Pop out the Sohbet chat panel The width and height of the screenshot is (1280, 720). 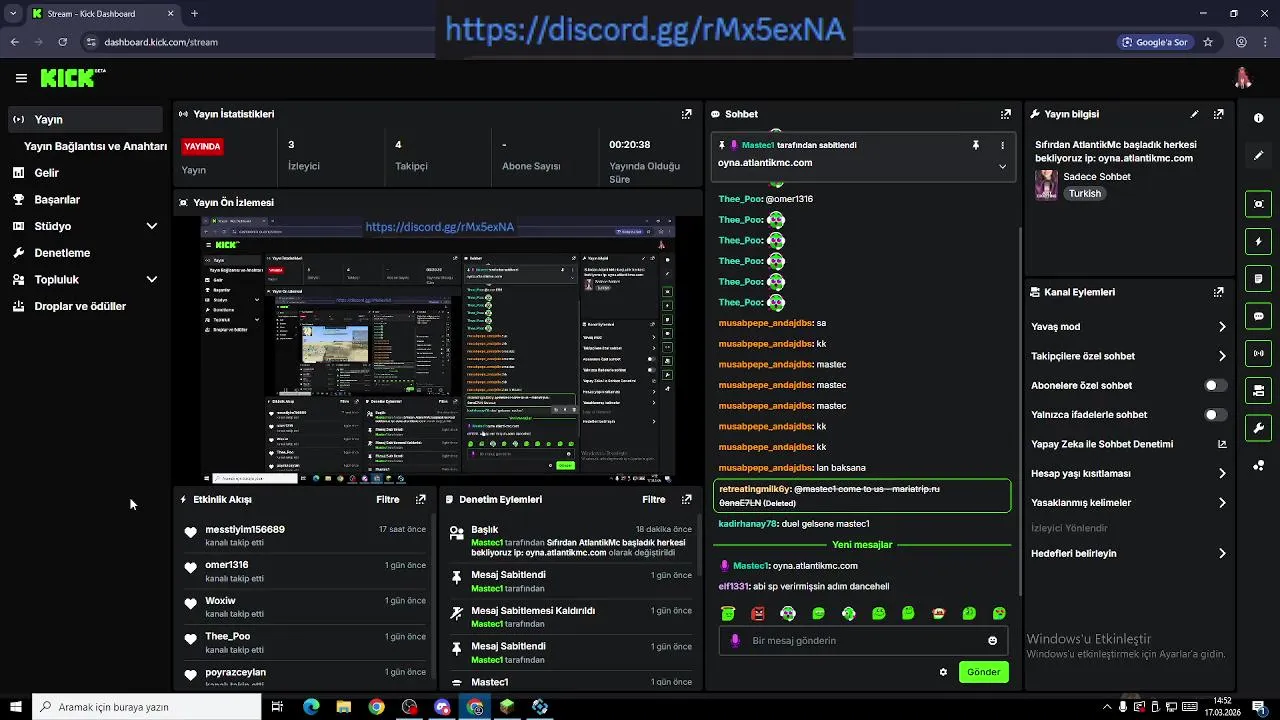click(1006, 114)
